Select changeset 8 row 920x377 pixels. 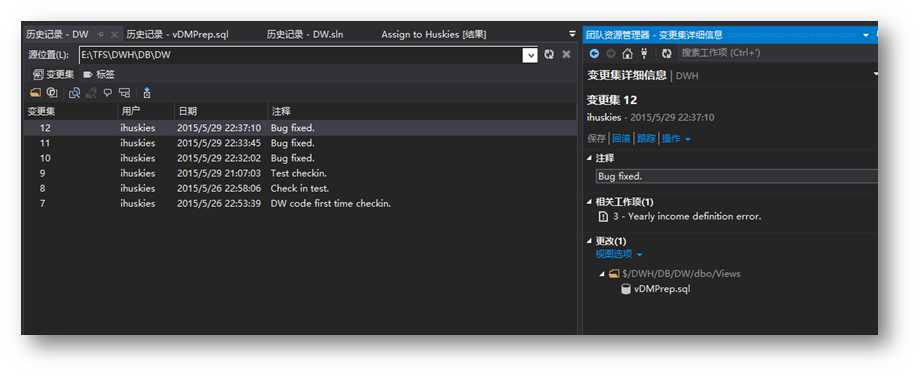click(300, 189)
